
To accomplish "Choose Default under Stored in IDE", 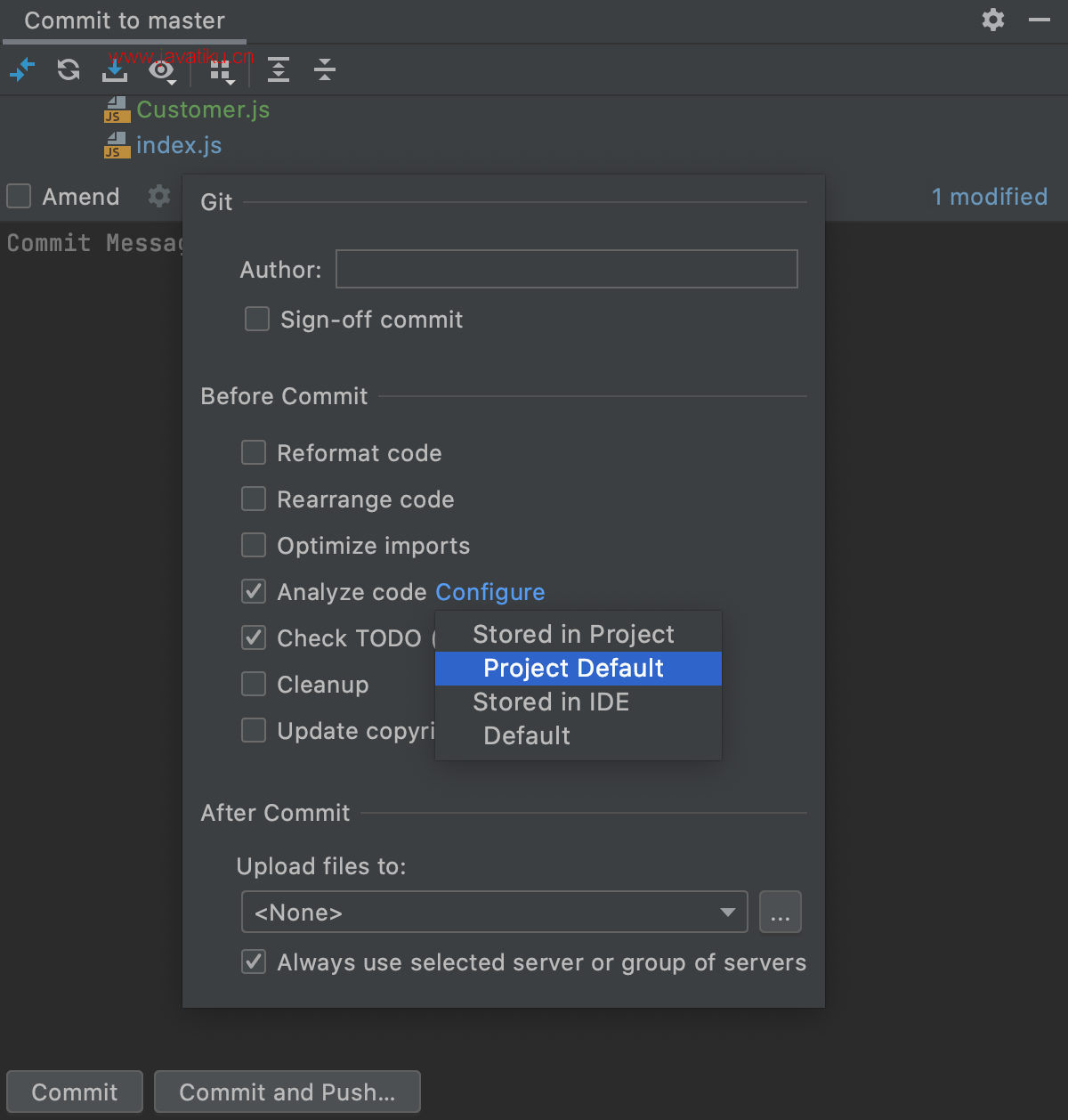I will click(x=578, y=736).
